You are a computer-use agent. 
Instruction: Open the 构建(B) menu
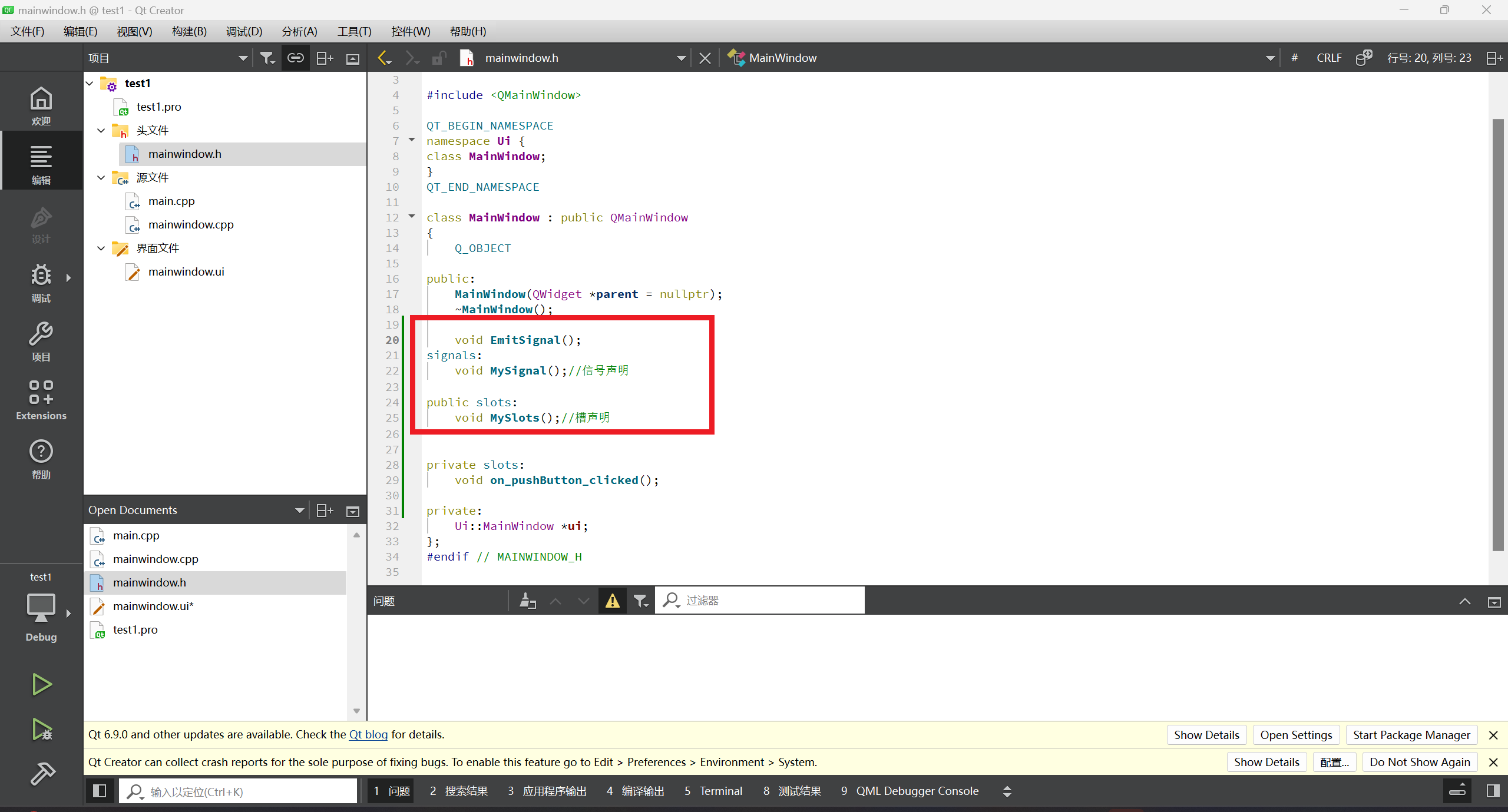(189, 31)
